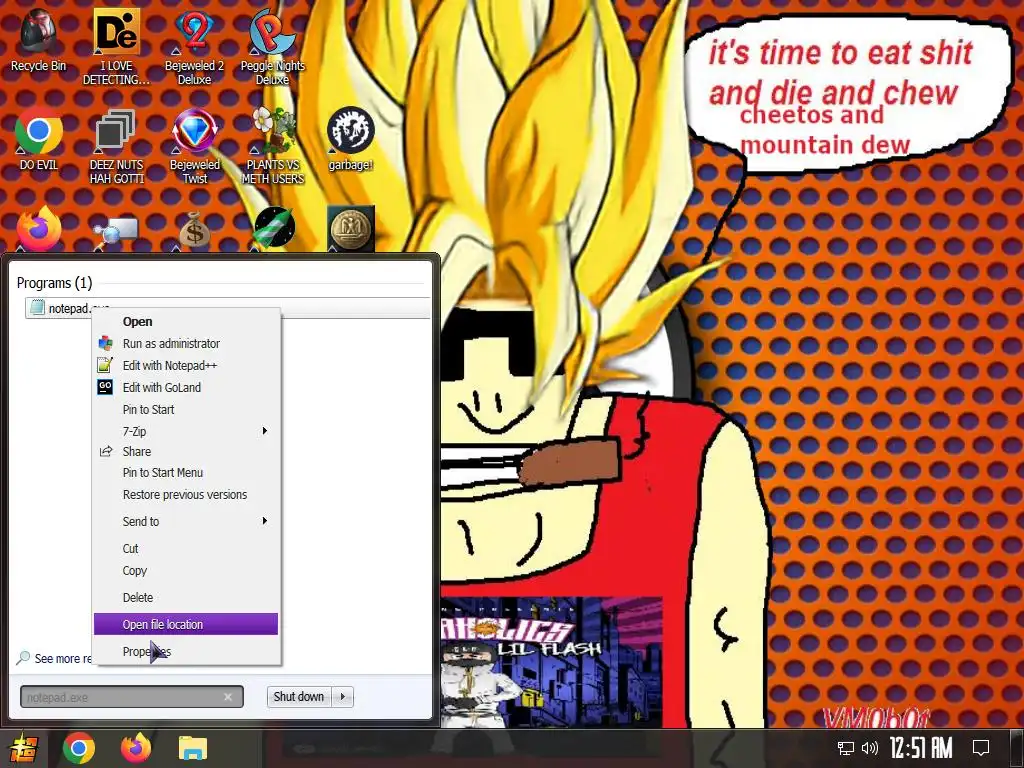This screenshot has height=768, width=1024.
Task: Select Pin to Start Menu
Action: pyautogui.click(x=185, y=473)
